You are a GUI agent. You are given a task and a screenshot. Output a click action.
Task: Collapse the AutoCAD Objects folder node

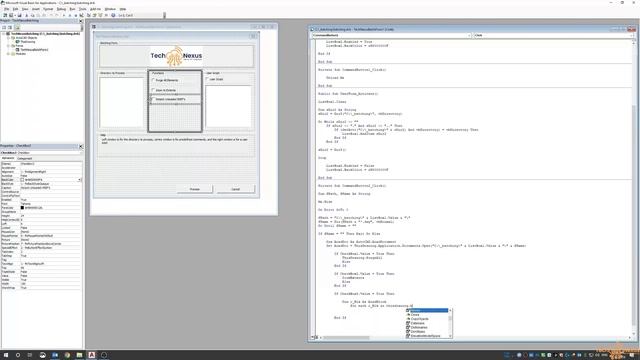point(8,38)
